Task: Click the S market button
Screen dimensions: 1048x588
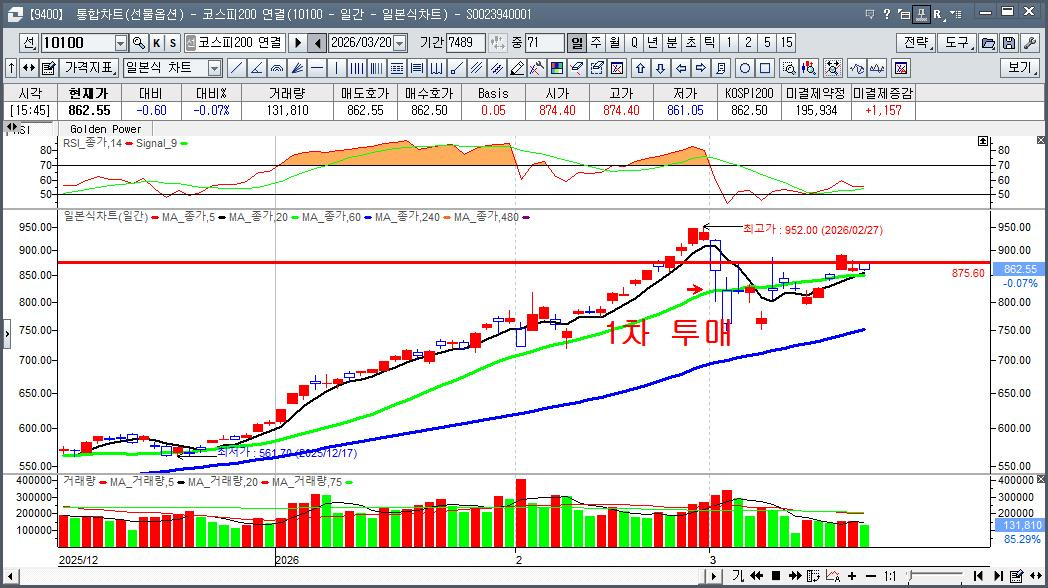Action: [172, 43]
